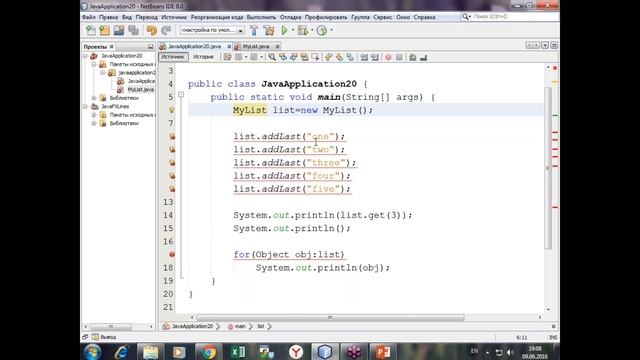640x360 pixels.
Task: Open PowerPoint from the taskbar
Action: [383, 352]
